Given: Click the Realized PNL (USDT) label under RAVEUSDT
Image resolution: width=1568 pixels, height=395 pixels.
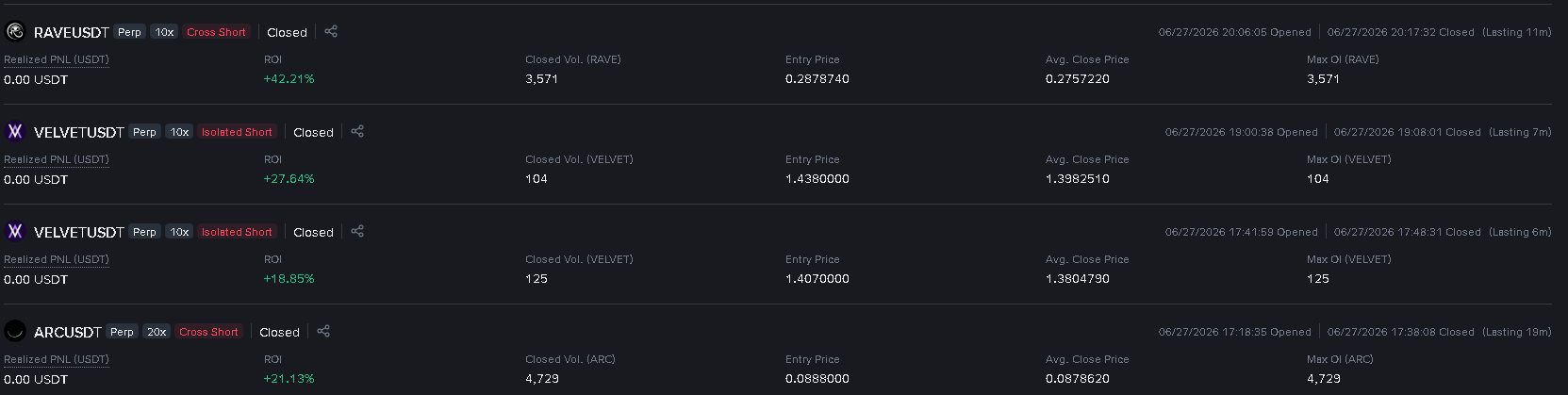Looking at the screenshot, I should [x=57, y=59].
